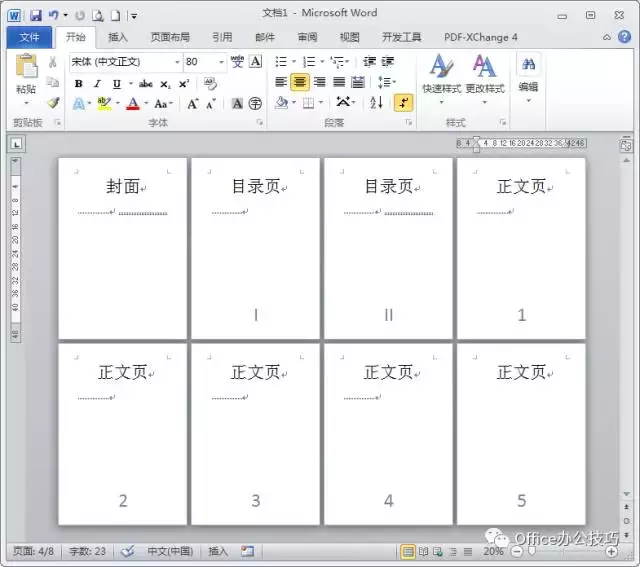This screenshot has height=567, width=640.
Task: Switch to the Insert tab
Action: [118, 37]
